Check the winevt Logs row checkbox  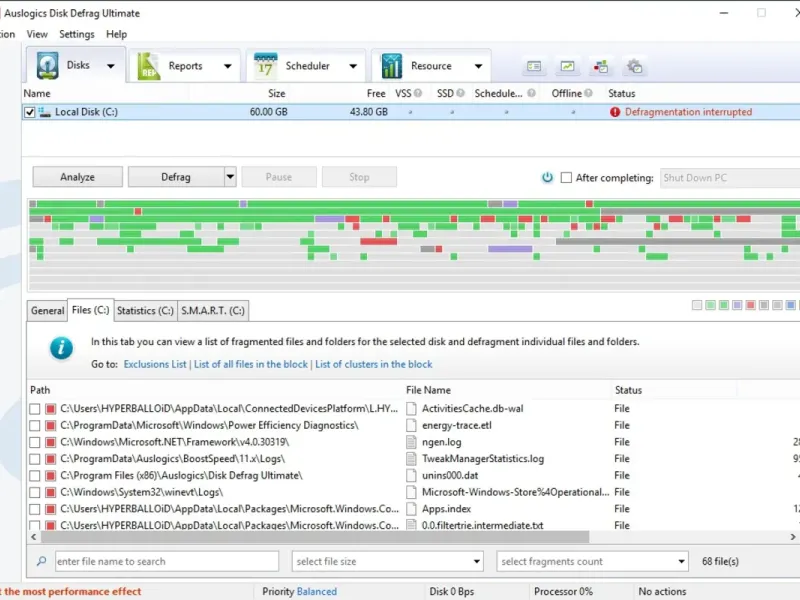[35, 492]
